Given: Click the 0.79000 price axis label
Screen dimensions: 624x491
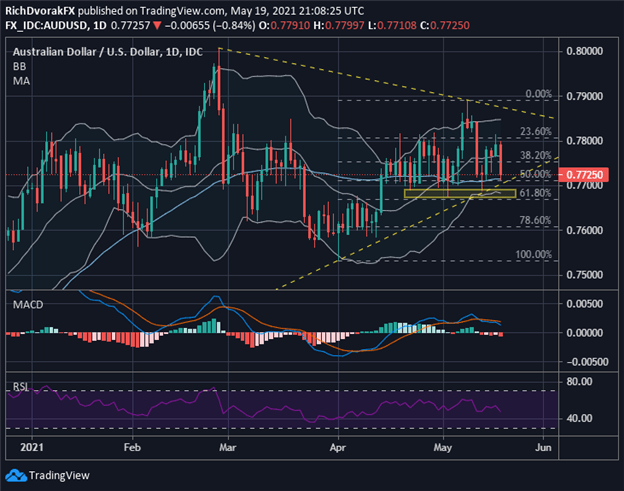Looking at the screenshot, I should [585, 96].
